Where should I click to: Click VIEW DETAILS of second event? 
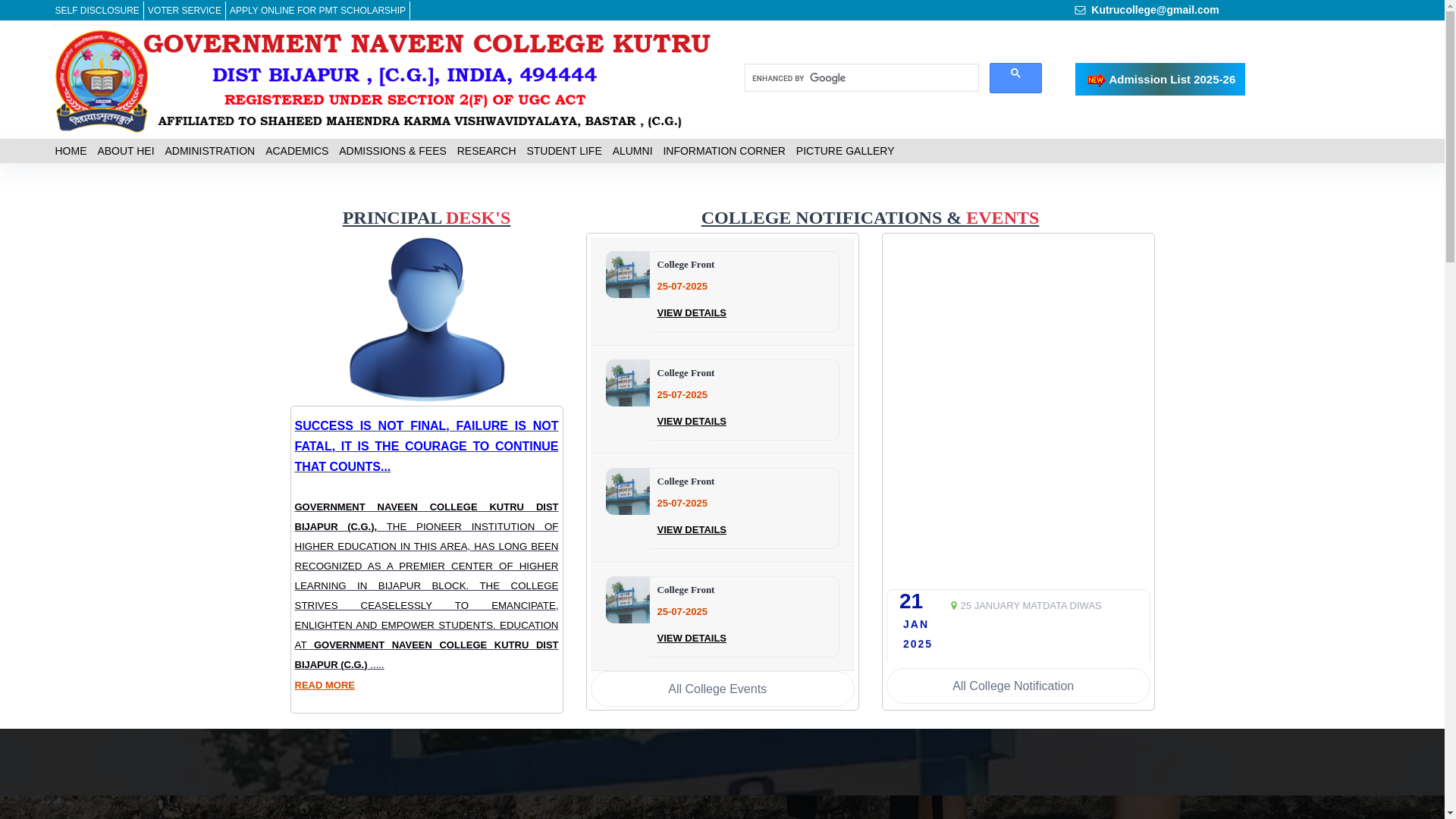[692, 422]
